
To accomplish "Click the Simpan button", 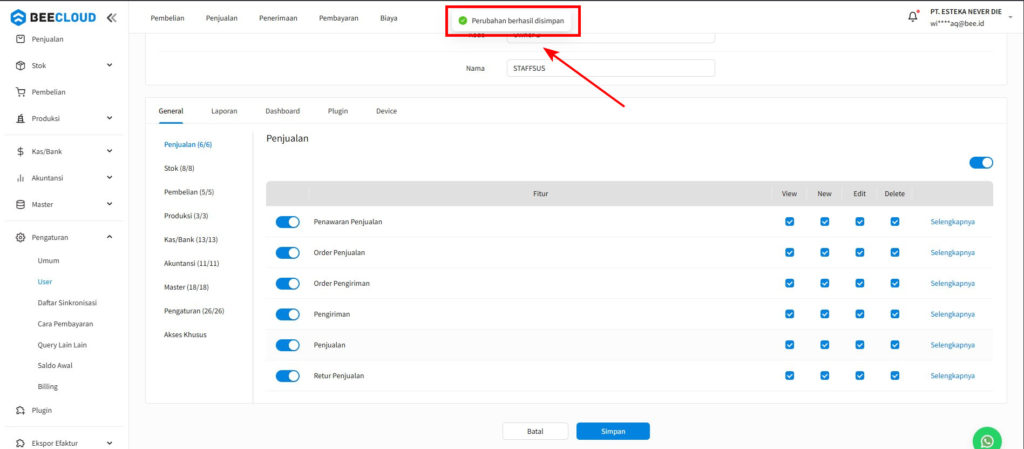I will coord(613,431).
